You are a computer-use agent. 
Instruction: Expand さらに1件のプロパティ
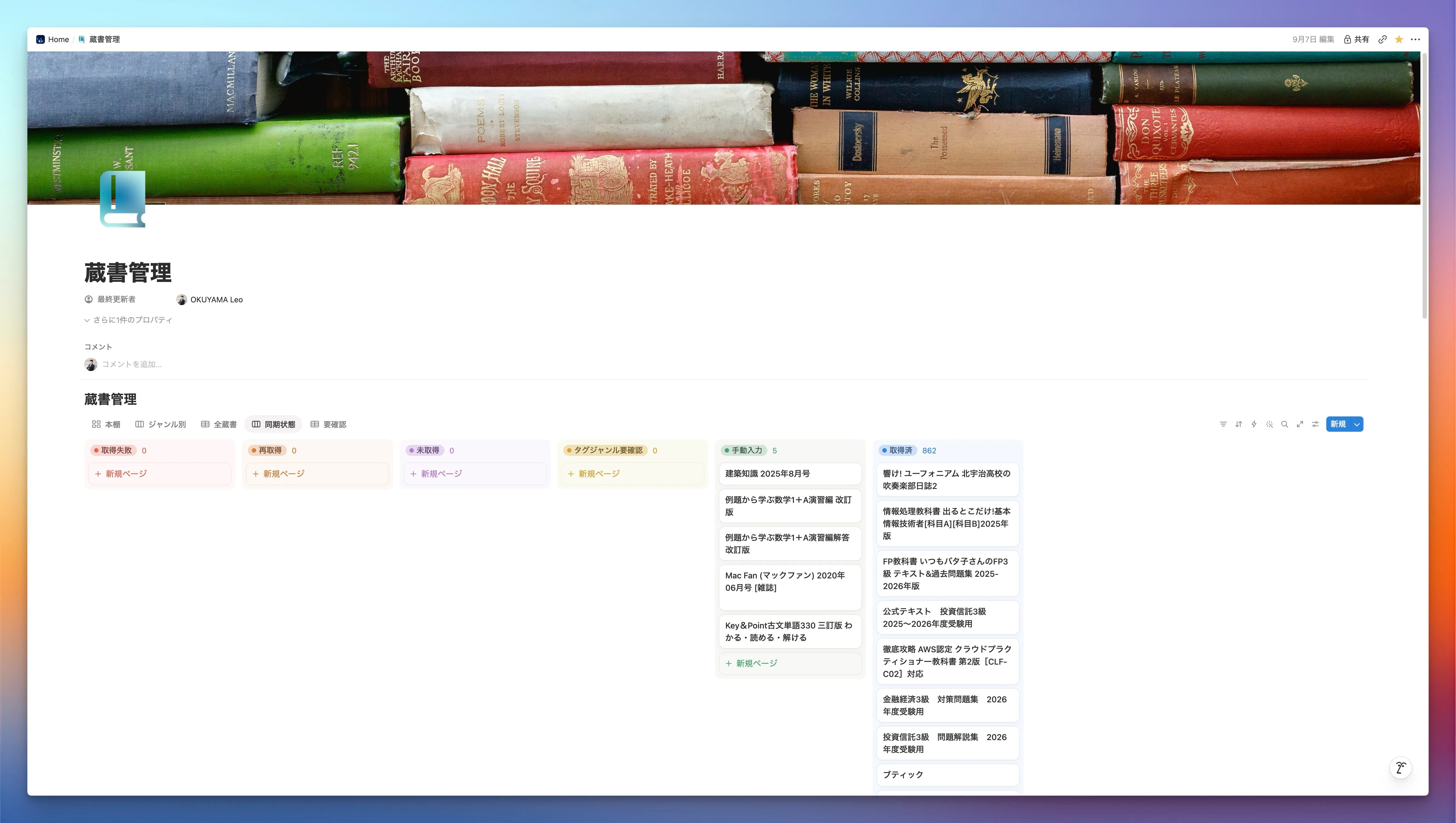[x=128, y=320]
